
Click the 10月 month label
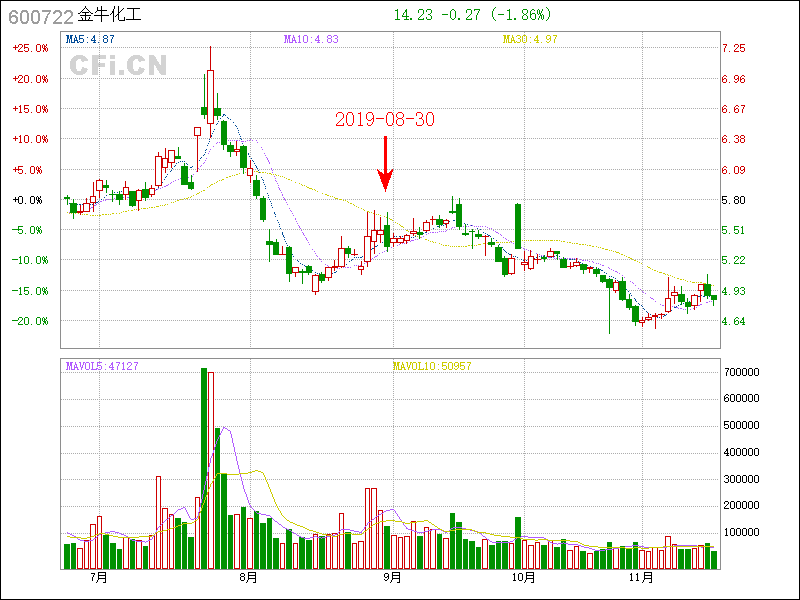click(x=523, y=578)
